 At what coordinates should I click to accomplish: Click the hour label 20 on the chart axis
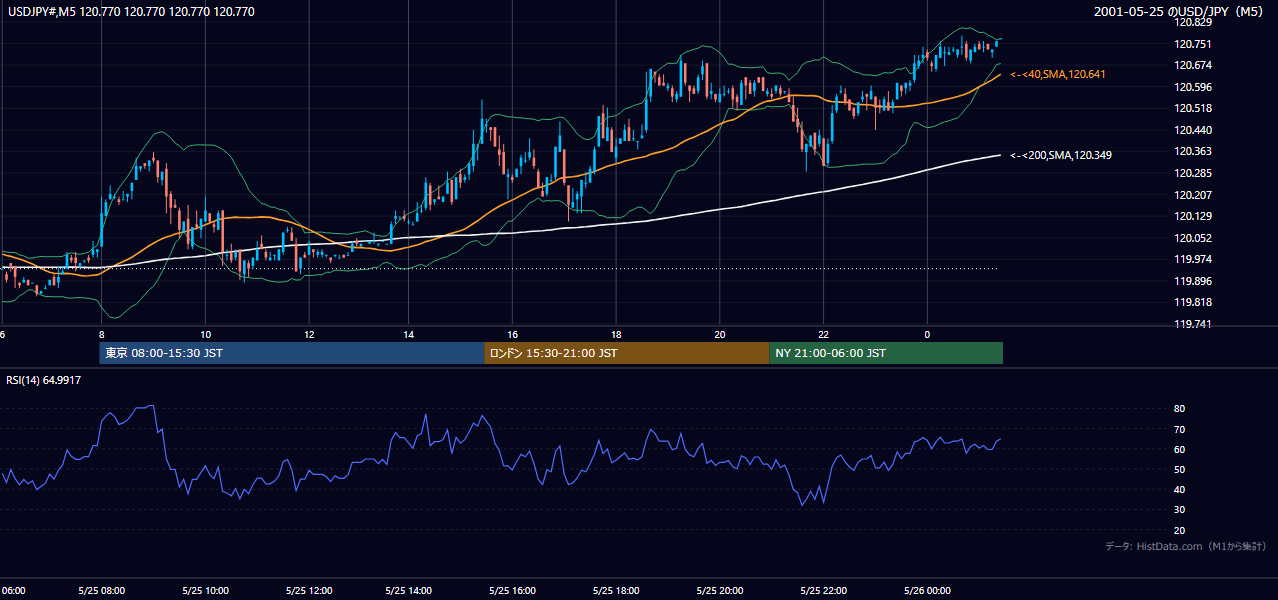click(x=720, y=334)
